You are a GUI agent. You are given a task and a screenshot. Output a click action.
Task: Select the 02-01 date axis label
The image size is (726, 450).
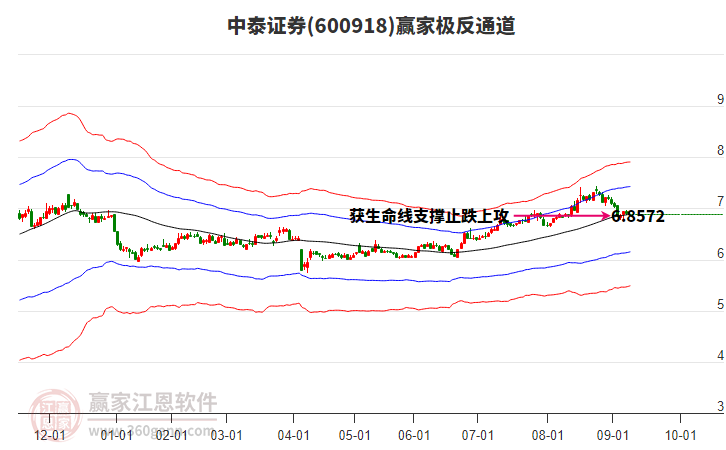171,435
